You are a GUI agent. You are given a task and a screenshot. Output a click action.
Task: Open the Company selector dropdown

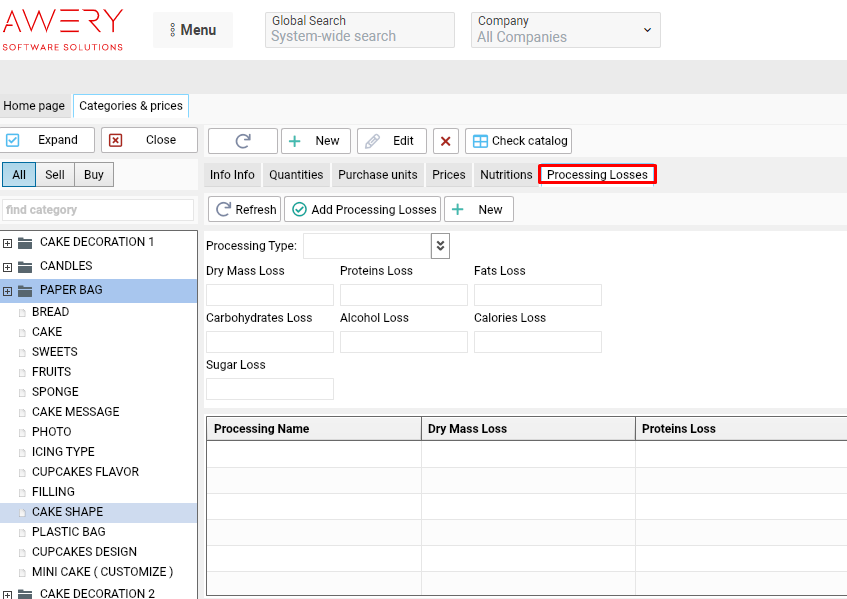click(x=565, y=30)
